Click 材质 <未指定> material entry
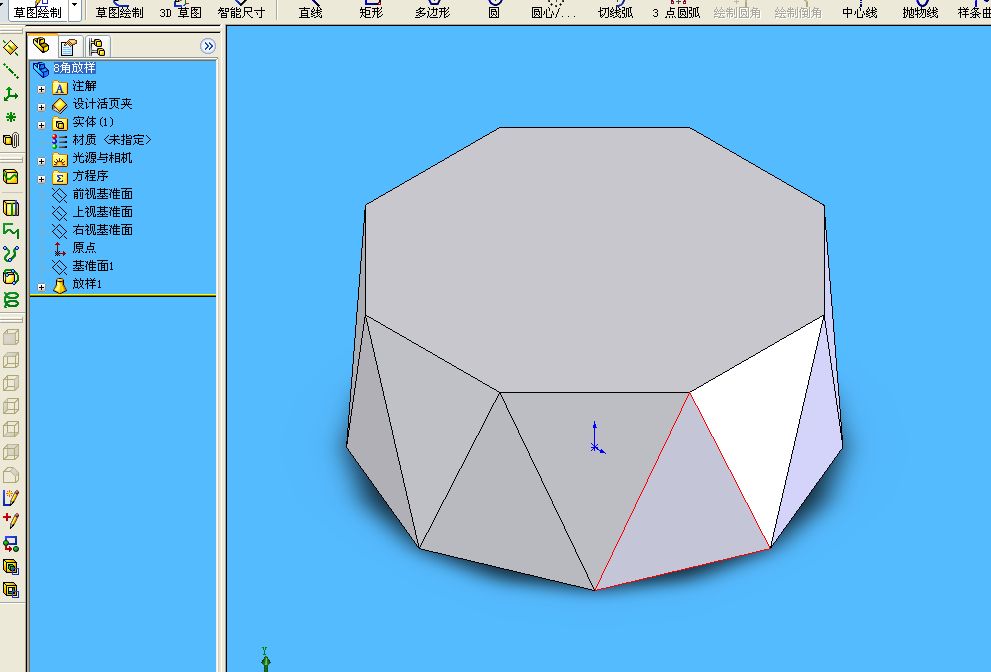Viewport: 991px width, 672px height. [111, 140]
